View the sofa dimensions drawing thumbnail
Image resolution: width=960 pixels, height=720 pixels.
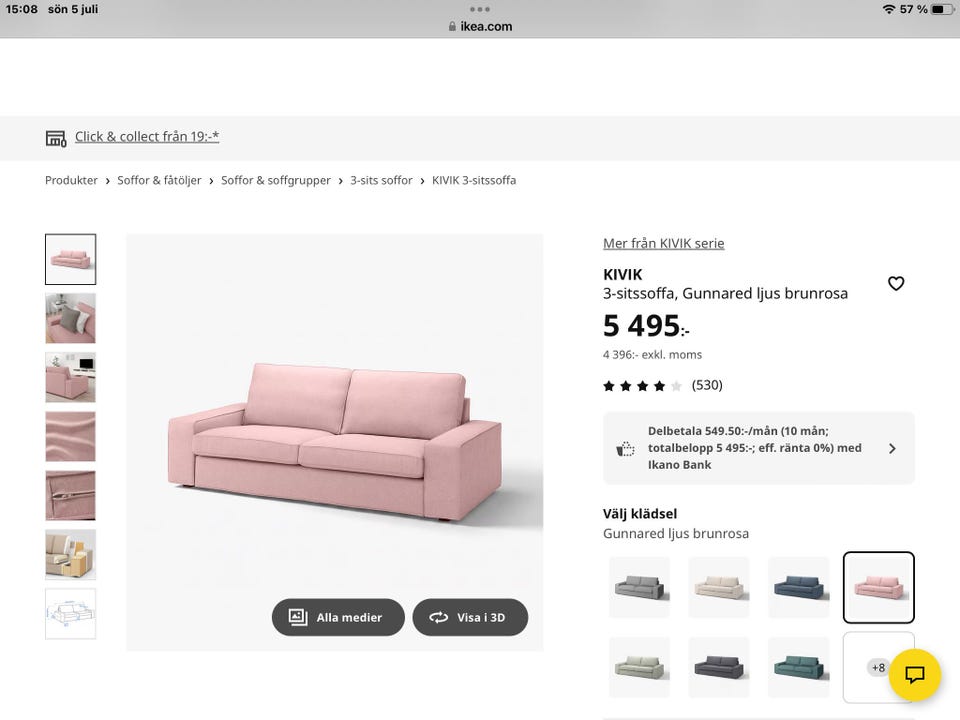coord(70,613)
